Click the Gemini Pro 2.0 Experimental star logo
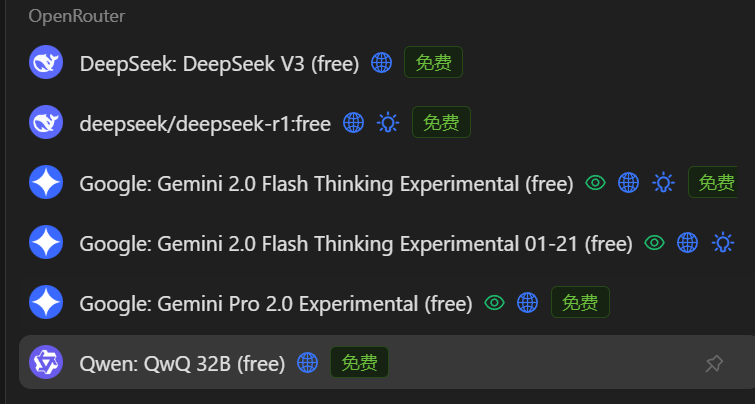 click(46, 302)
